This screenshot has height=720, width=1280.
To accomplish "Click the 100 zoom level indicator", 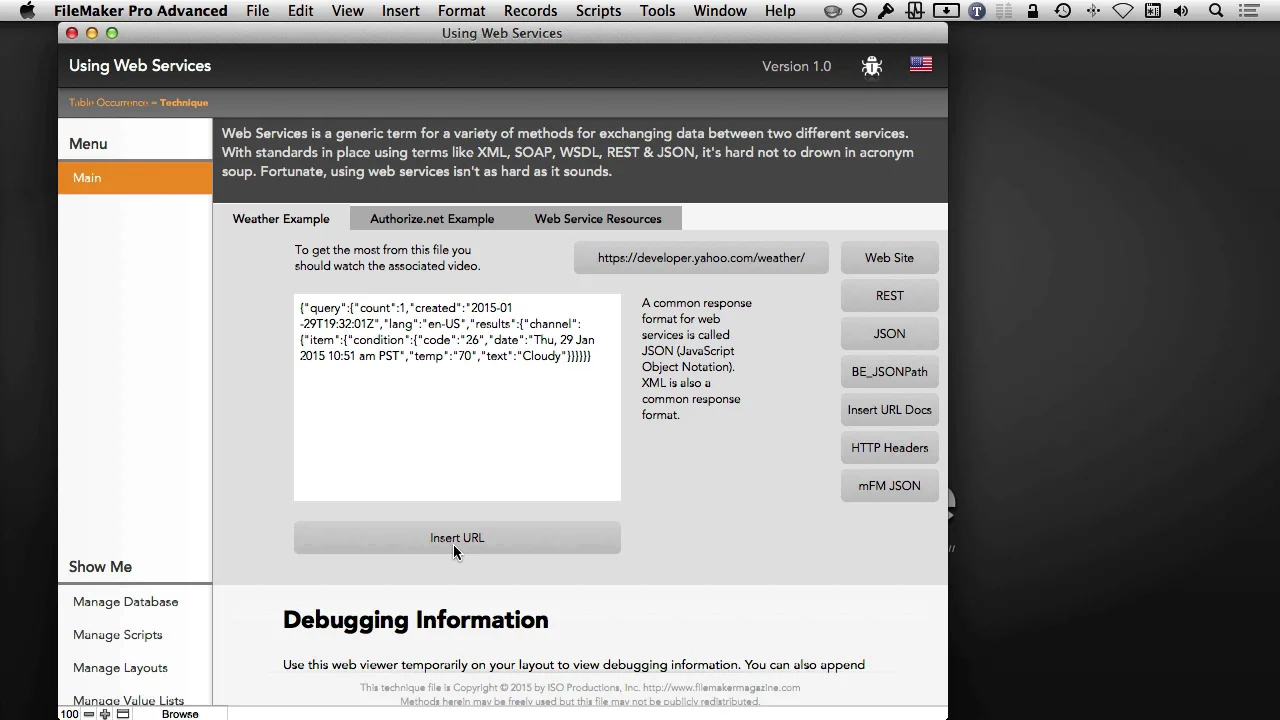I will tap(69, 714).
